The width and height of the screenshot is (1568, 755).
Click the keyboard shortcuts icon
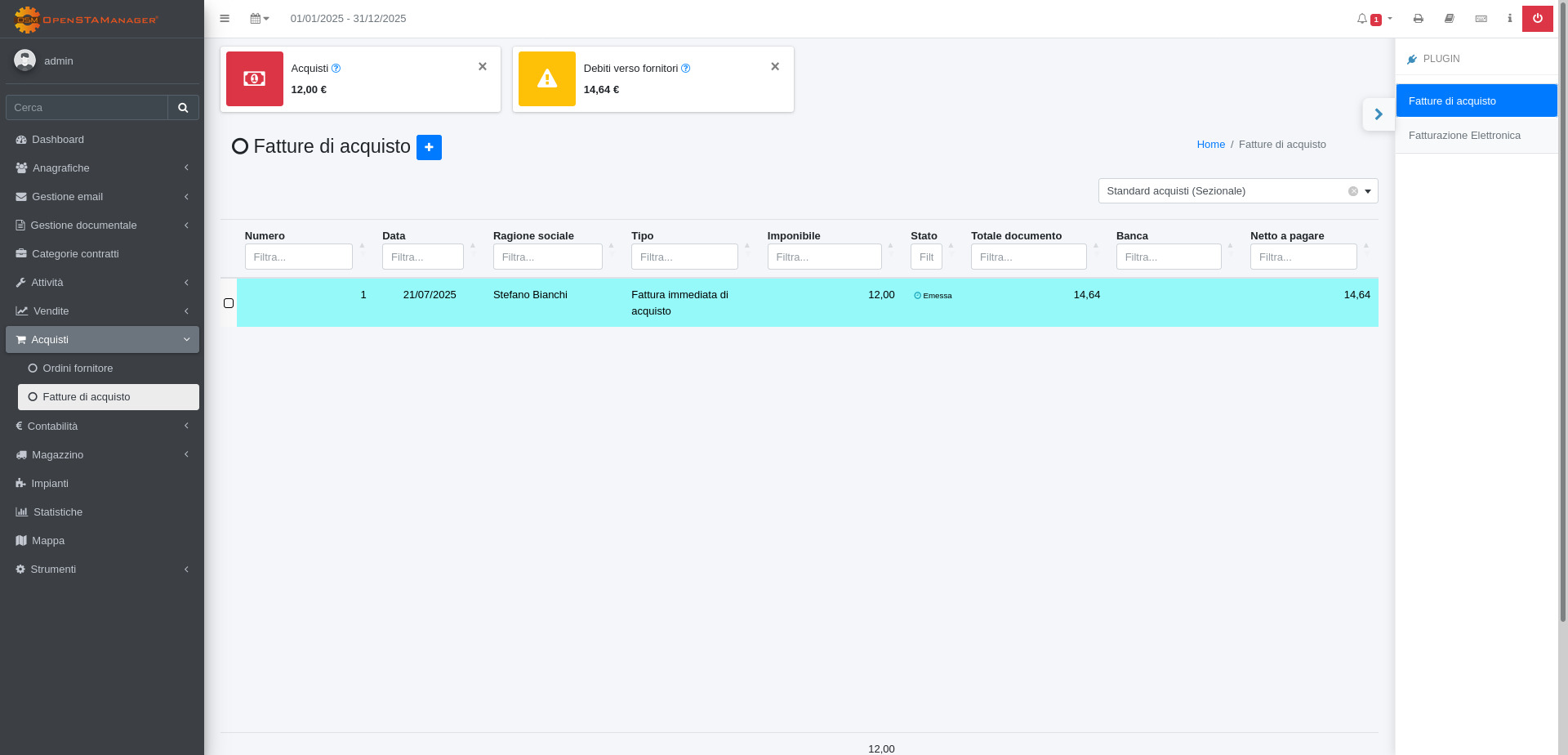(1481, 19)
